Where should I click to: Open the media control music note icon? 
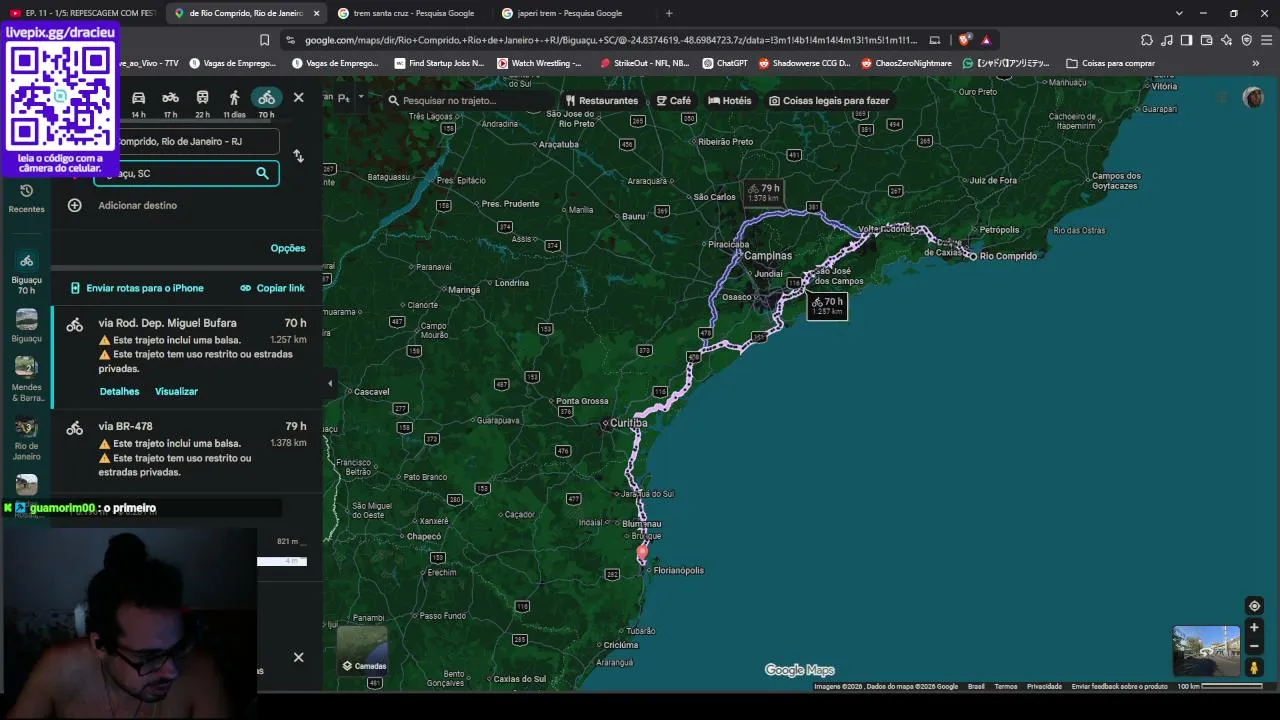(1167, 40)
